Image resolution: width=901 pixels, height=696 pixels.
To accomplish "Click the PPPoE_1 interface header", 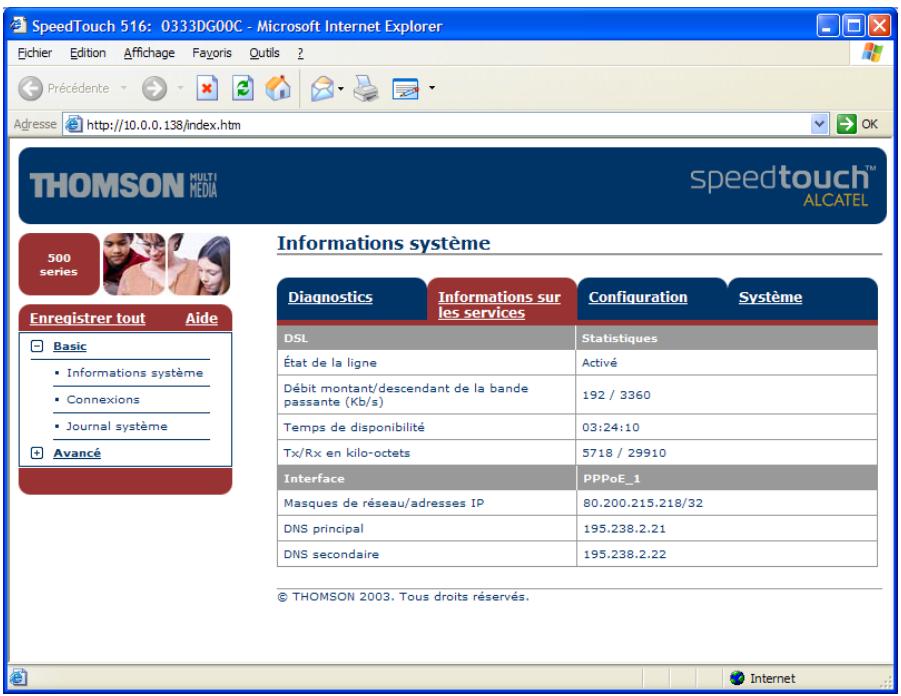I will point(611,478).
